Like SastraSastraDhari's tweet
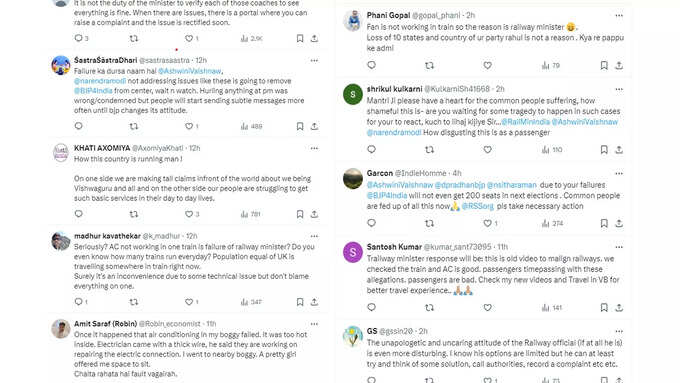Viewport: 680px width, 383px height. [x=189, y=126]
